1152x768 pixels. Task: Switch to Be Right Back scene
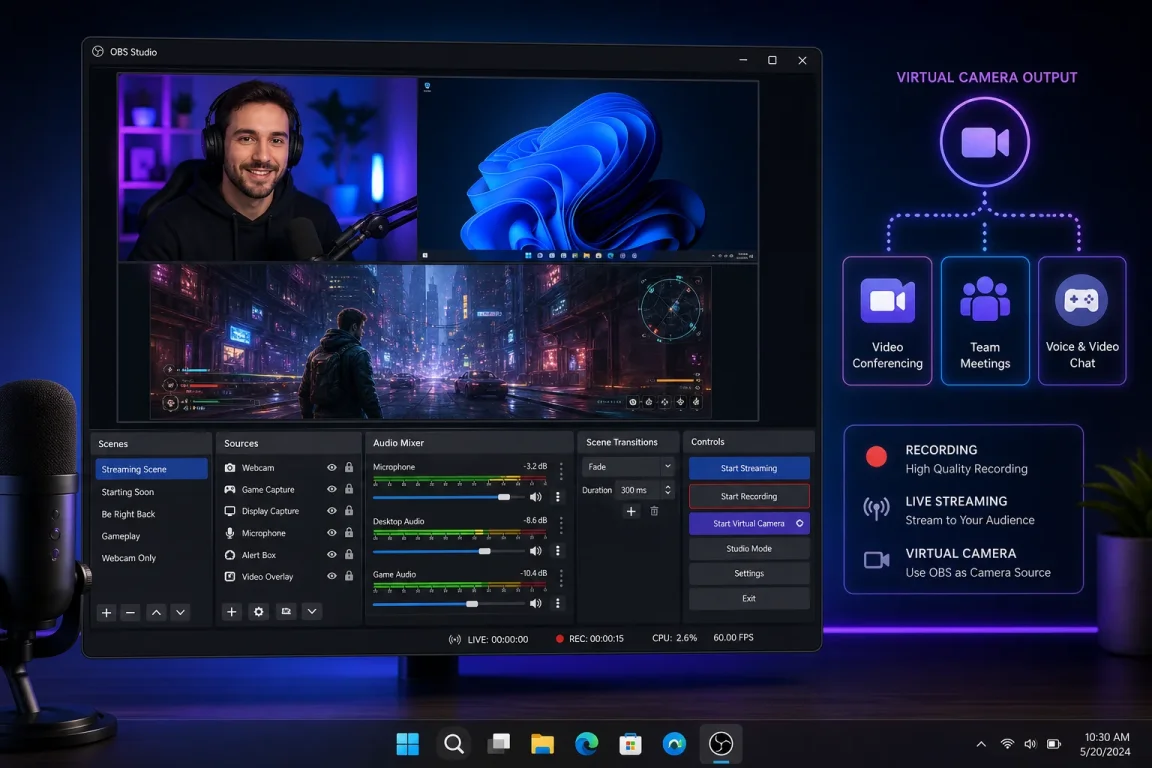tap(151, 514)
